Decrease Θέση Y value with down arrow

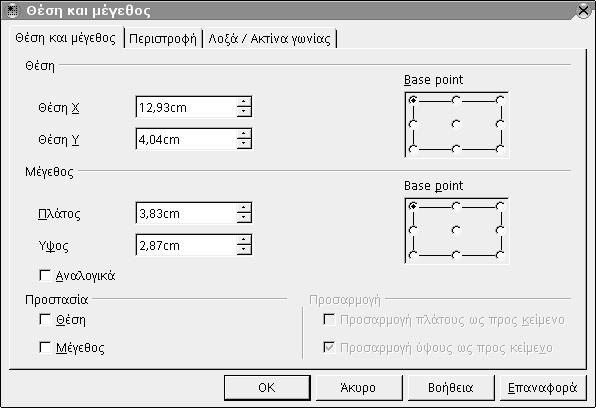tap(243, 144)
